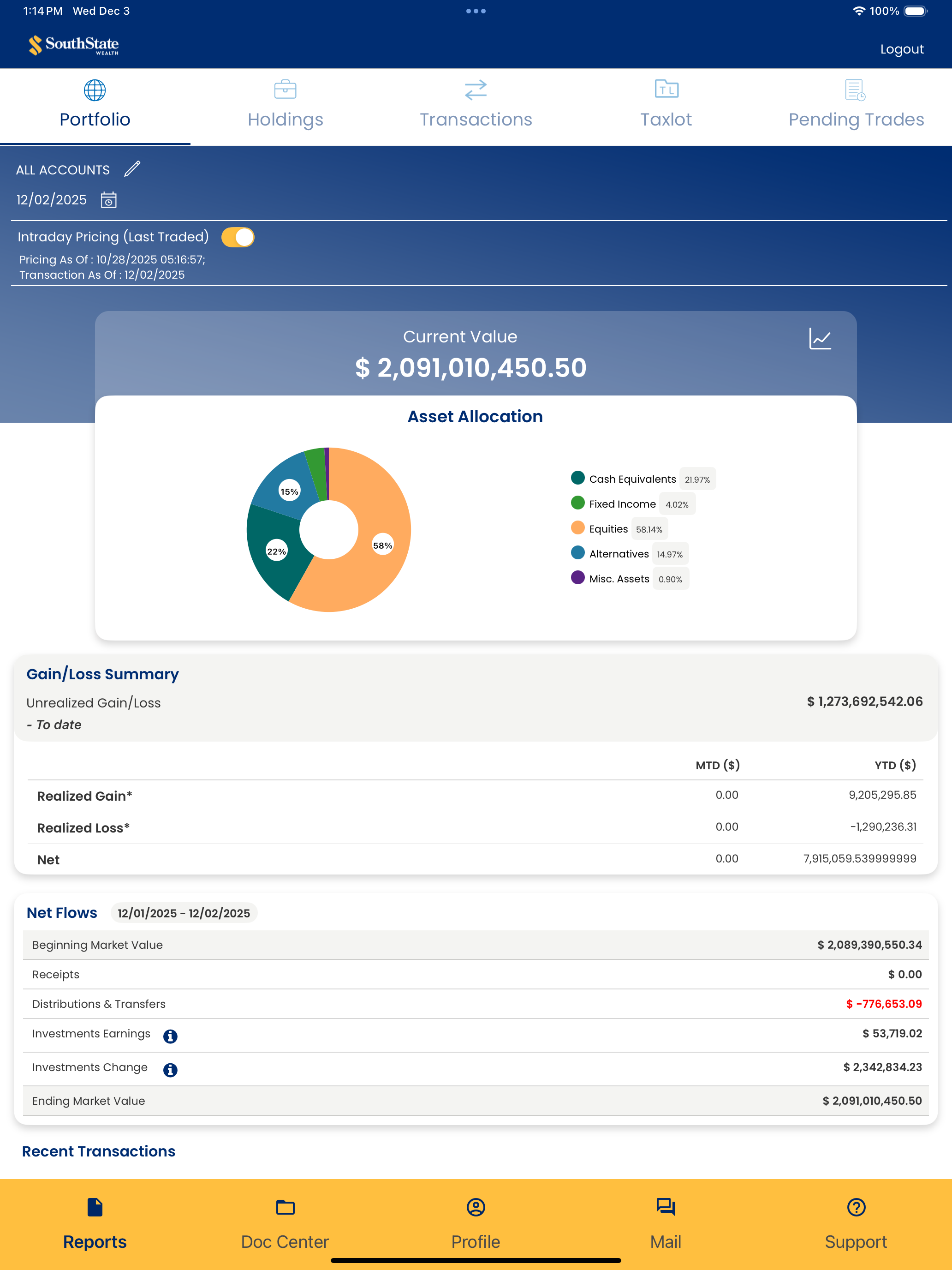Open the Recent Transactions heading

[99, 1152]
